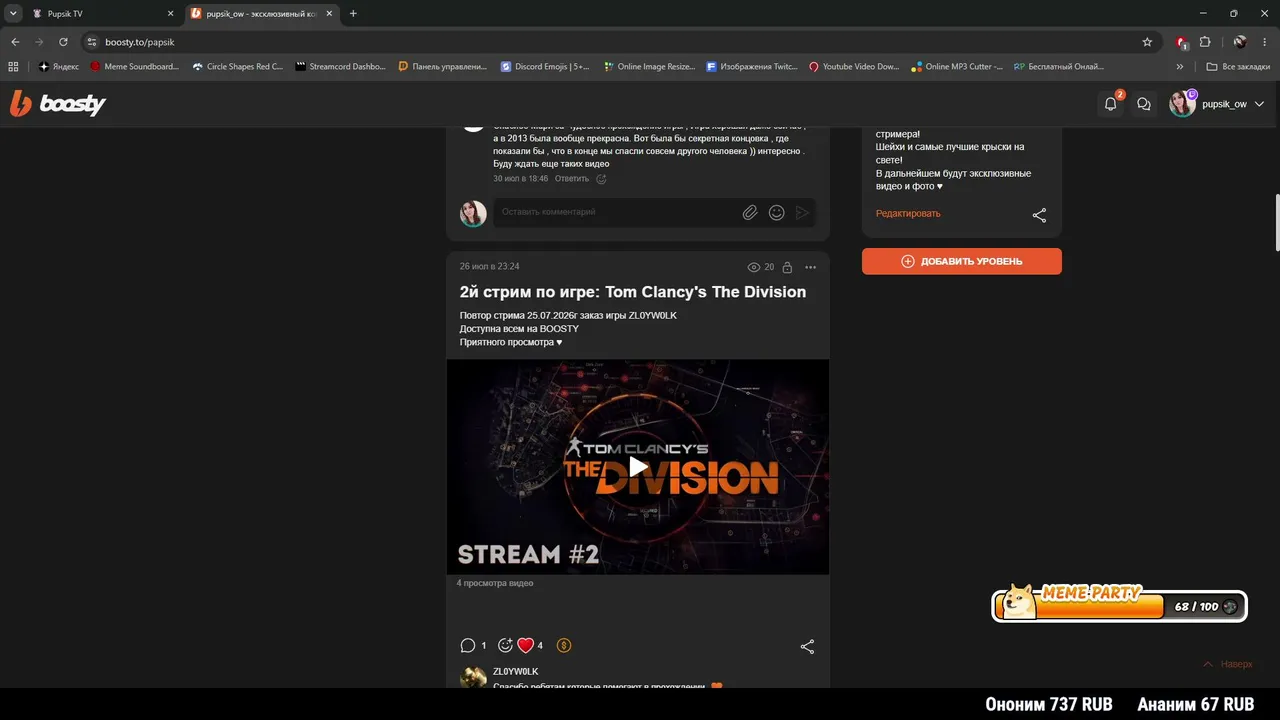Screen dimensions: 1280x720
Task: Click the post access lock icon
Action: [787, 267]
